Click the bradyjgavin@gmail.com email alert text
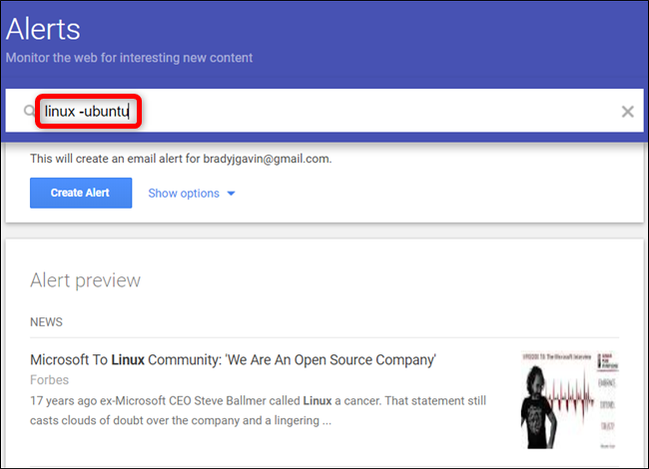Viewport: 649px width, 469px height. tap(181, 159)
